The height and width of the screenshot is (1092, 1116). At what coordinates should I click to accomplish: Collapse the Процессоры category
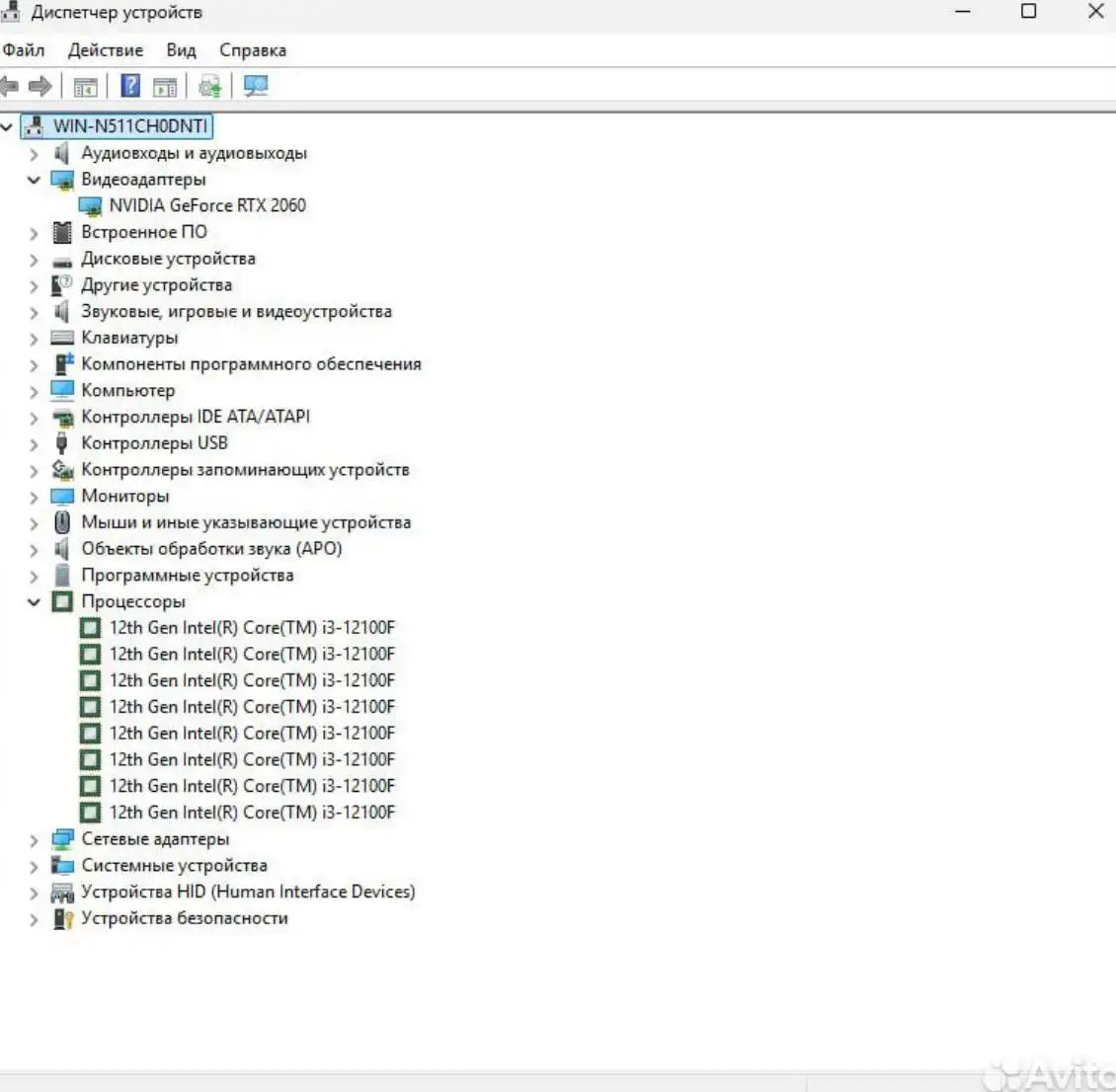tap(35, 601)
